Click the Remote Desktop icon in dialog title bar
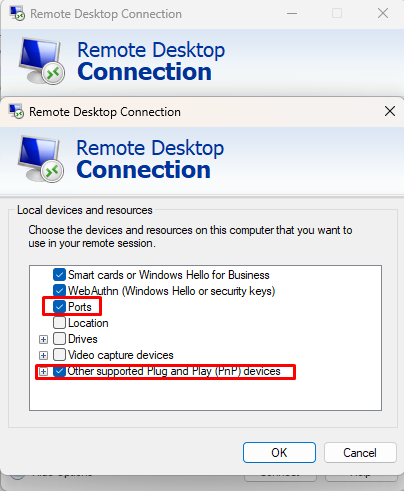 [x=16, y=111]
